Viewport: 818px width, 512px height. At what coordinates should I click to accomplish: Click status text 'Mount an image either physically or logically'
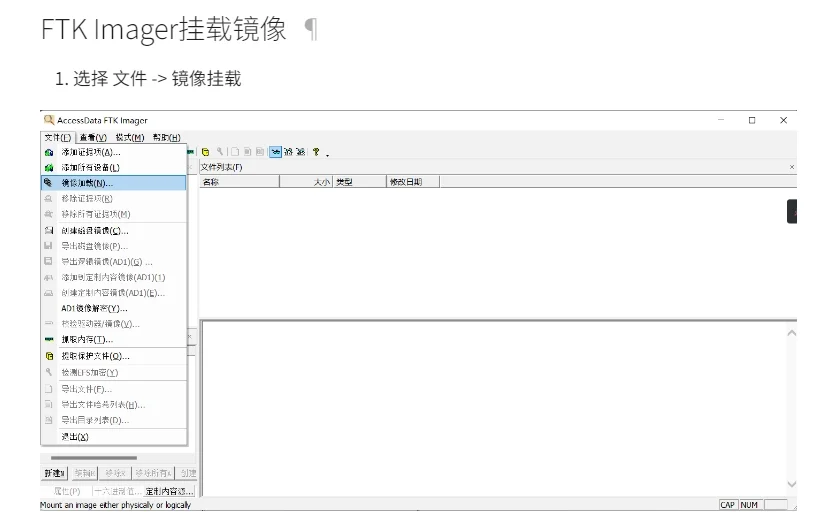pyautogui.click(x=115, y=505)
